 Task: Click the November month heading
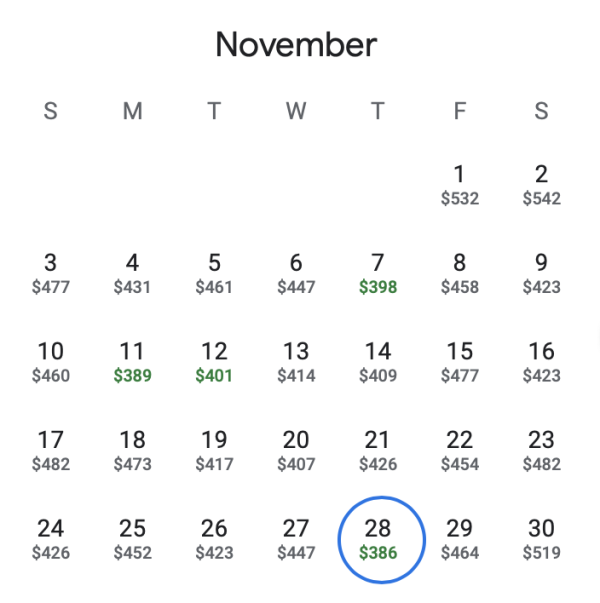pyautogui.click(x=296, y=44)
